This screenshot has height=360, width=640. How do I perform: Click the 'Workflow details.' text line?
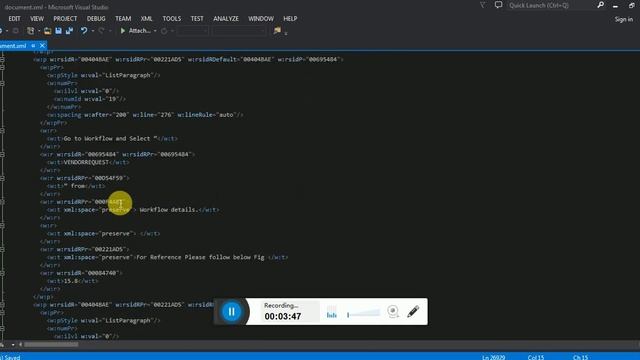(169, 210)
